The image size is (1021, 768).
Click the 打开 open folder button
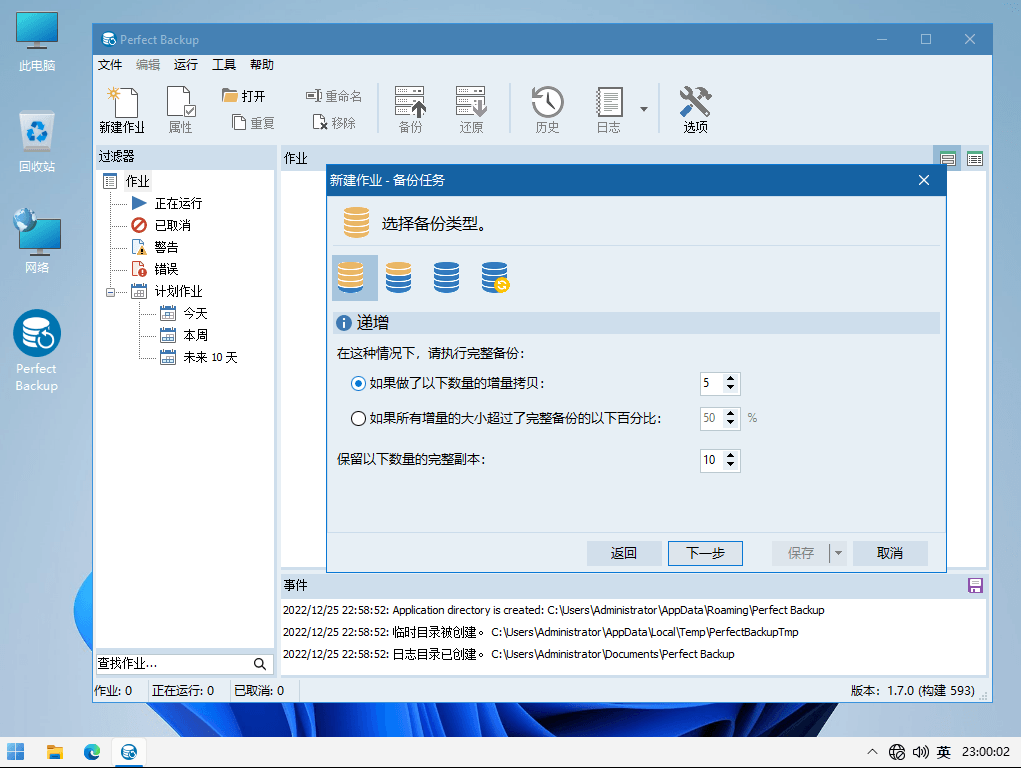click(244, 96)
